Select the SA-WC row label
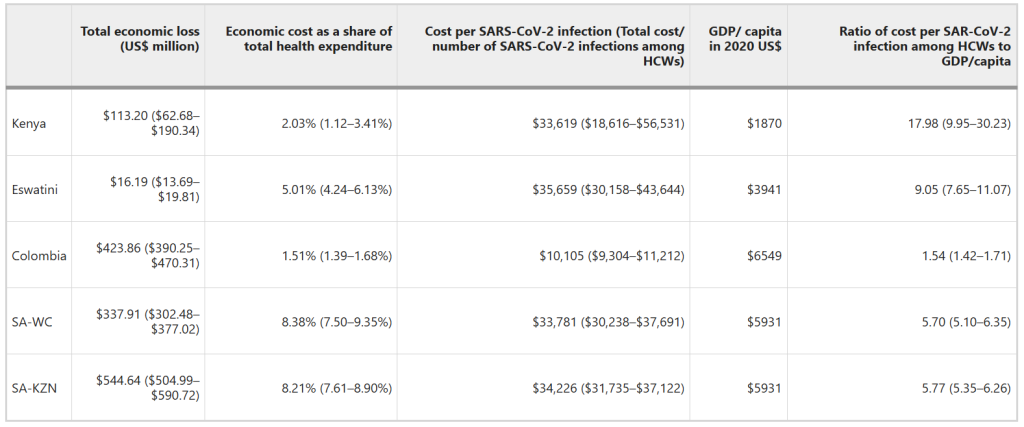The width and height of the screenshot is (1024, 427). point(32,322)
